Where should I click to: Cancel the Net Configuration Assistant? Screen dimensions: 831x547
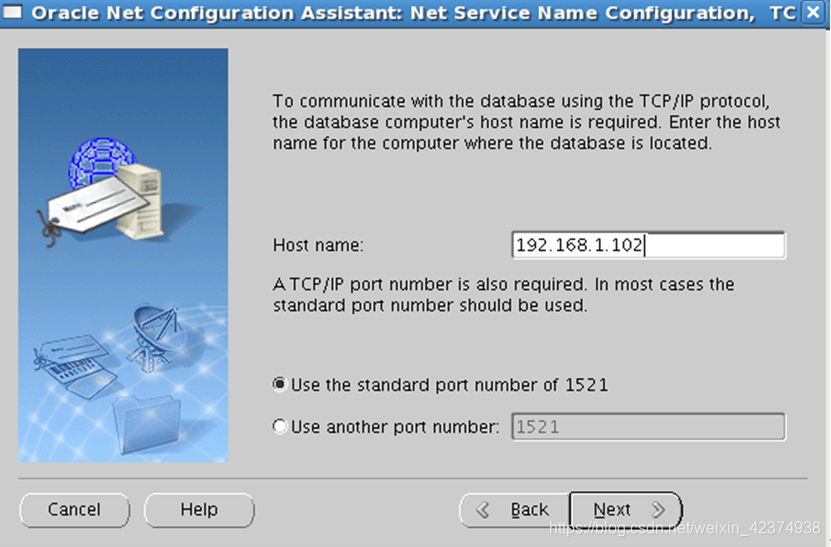tap(75, 510)
